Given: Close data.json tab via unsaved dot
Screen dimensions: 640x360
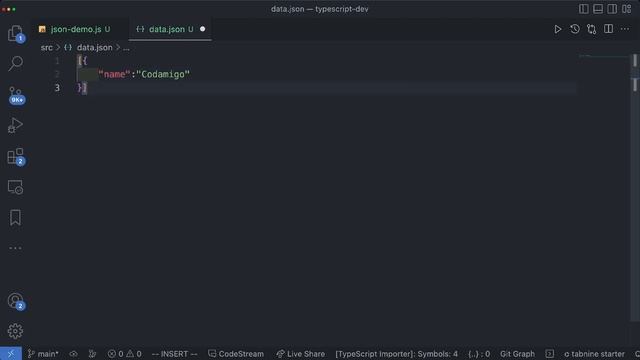Looking at the screenshot, I should [x=202, y=29].
